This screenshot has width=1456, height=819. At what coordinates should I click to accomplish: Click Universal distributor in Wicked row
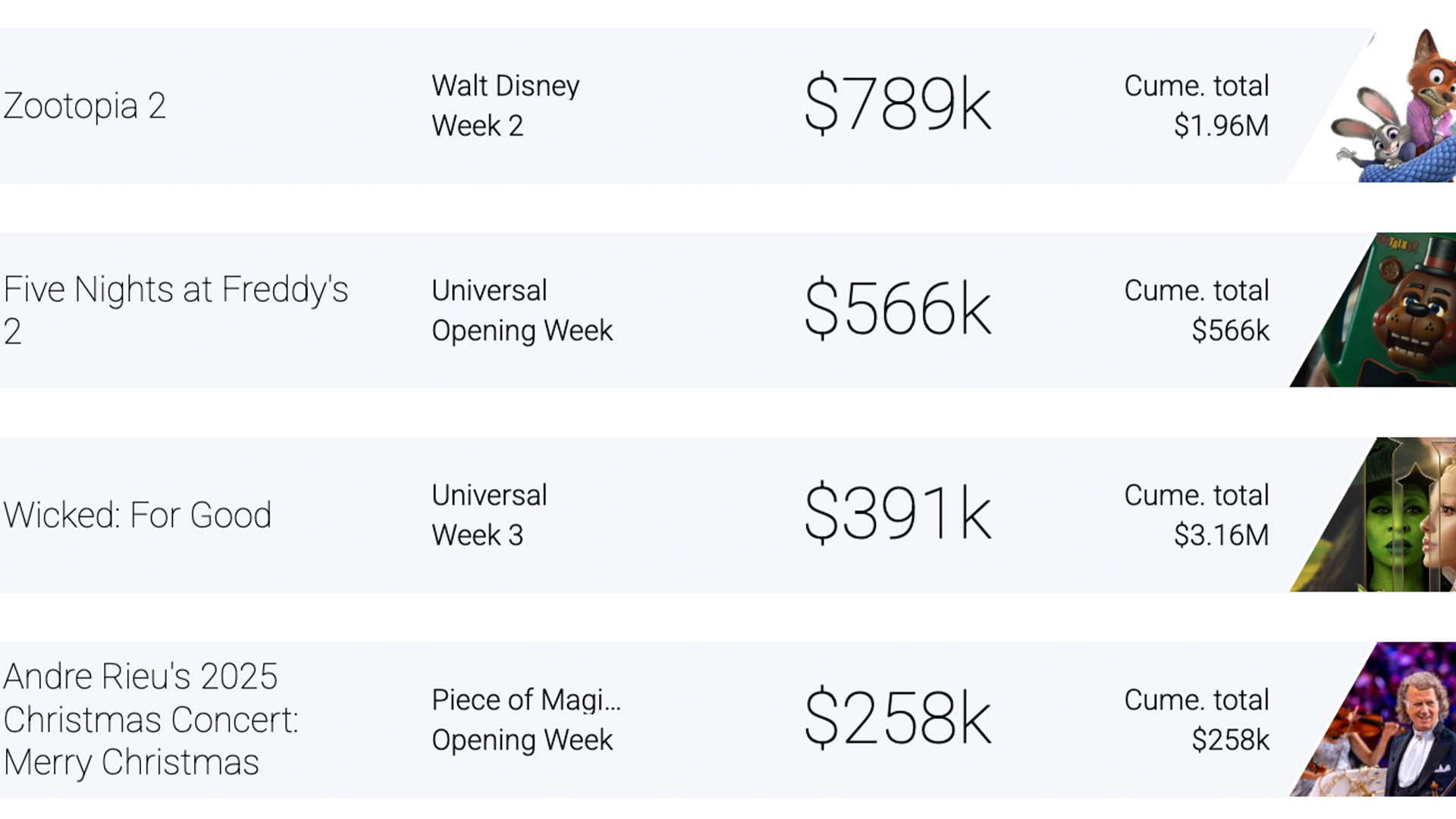click(489, 495)
